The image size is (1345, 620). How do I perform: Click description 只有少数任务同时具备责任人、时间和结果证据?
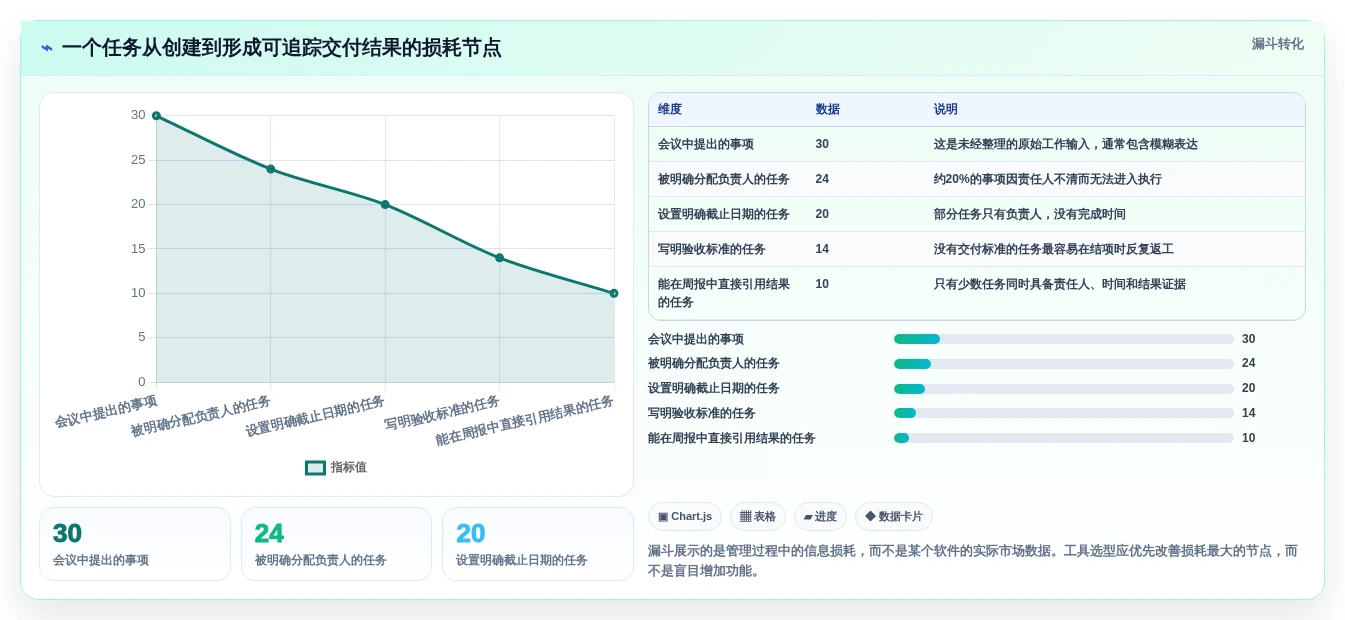[x=1060, y=284]
